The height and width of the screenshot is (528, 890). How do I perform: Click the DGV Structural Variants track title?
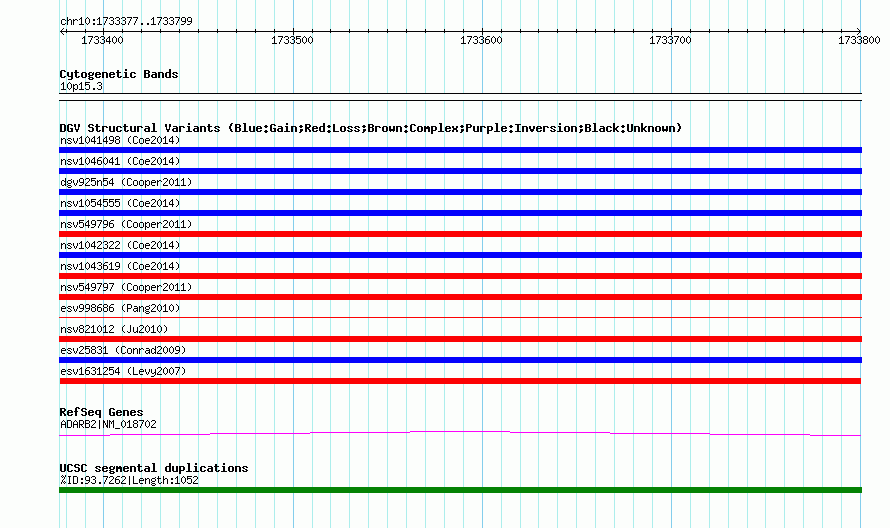pos(371,128)
